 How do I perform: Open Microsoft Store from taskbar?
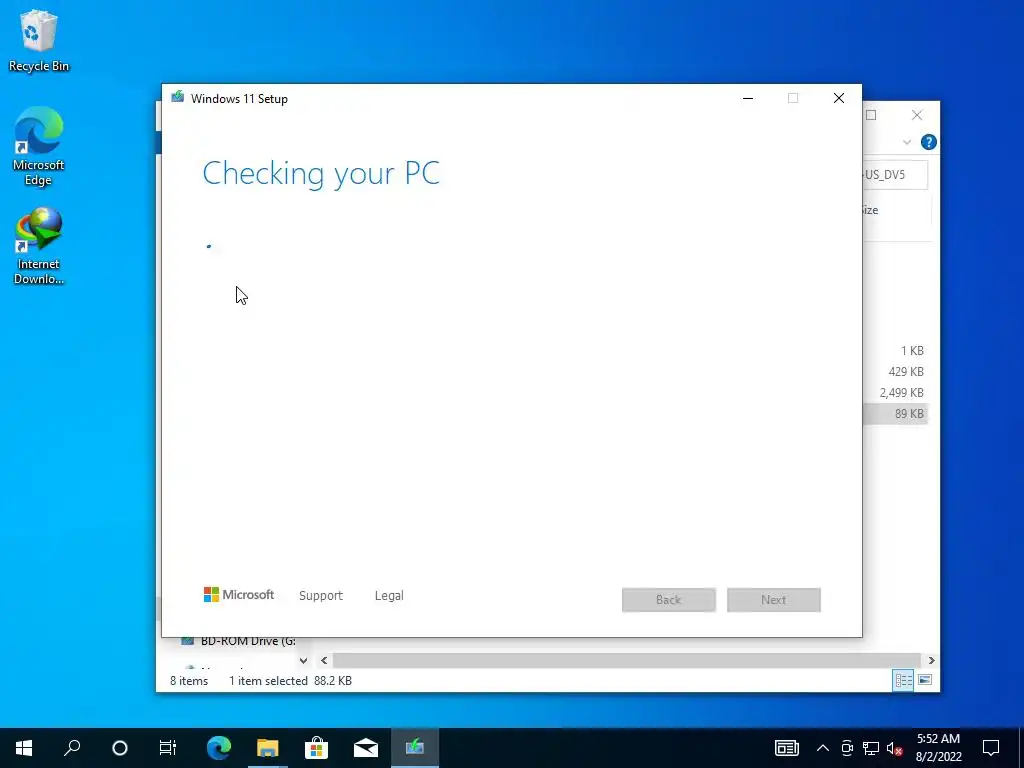tap(317, 748)
